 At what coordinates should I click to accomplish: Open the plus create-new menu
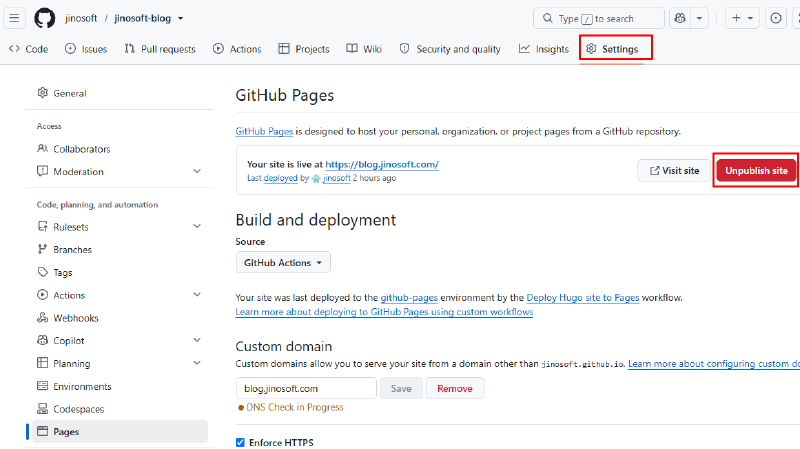[742, 18]
